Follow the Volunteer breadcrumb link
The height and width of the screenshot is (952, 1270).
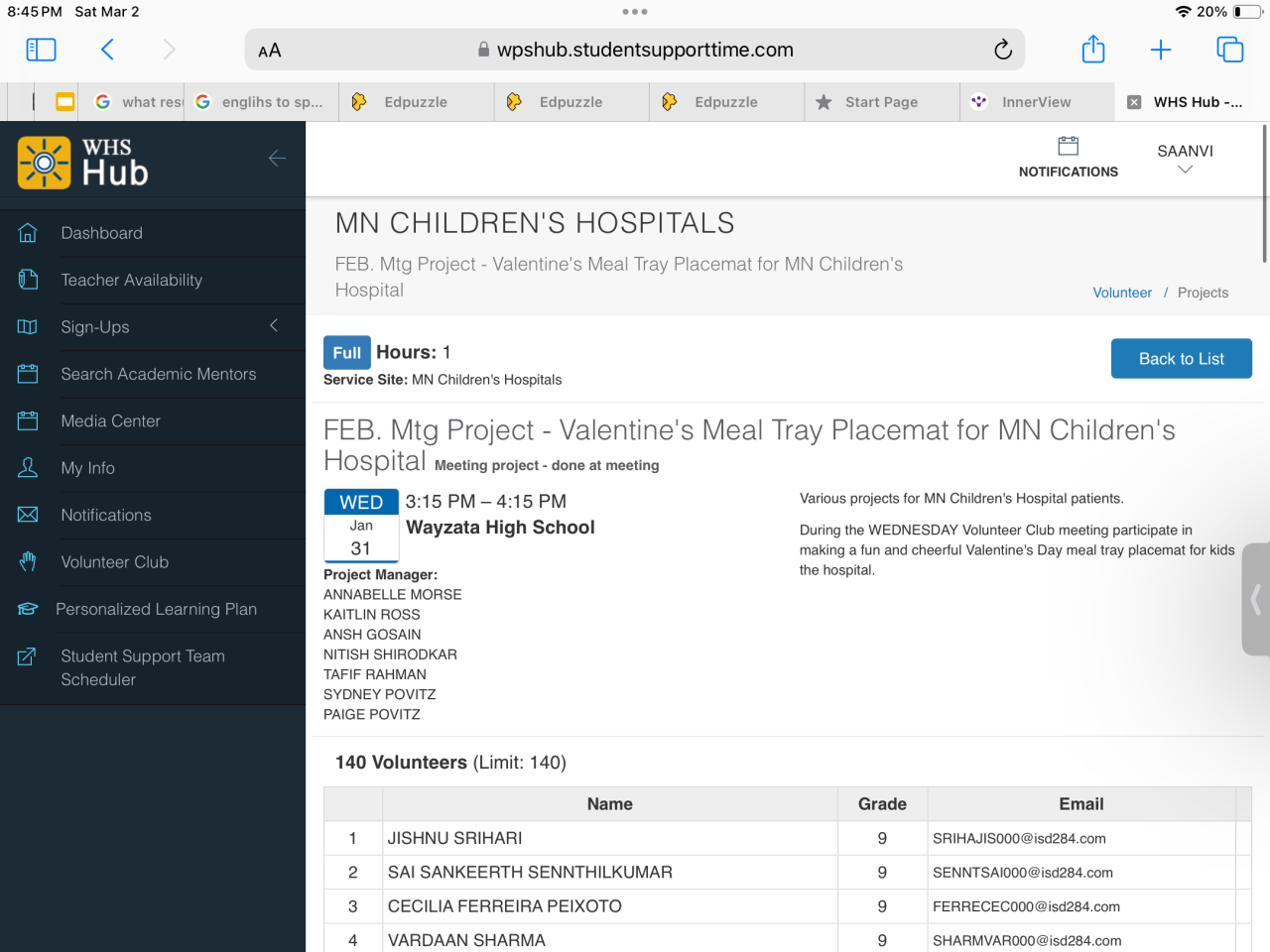(x=1122, y=293)
